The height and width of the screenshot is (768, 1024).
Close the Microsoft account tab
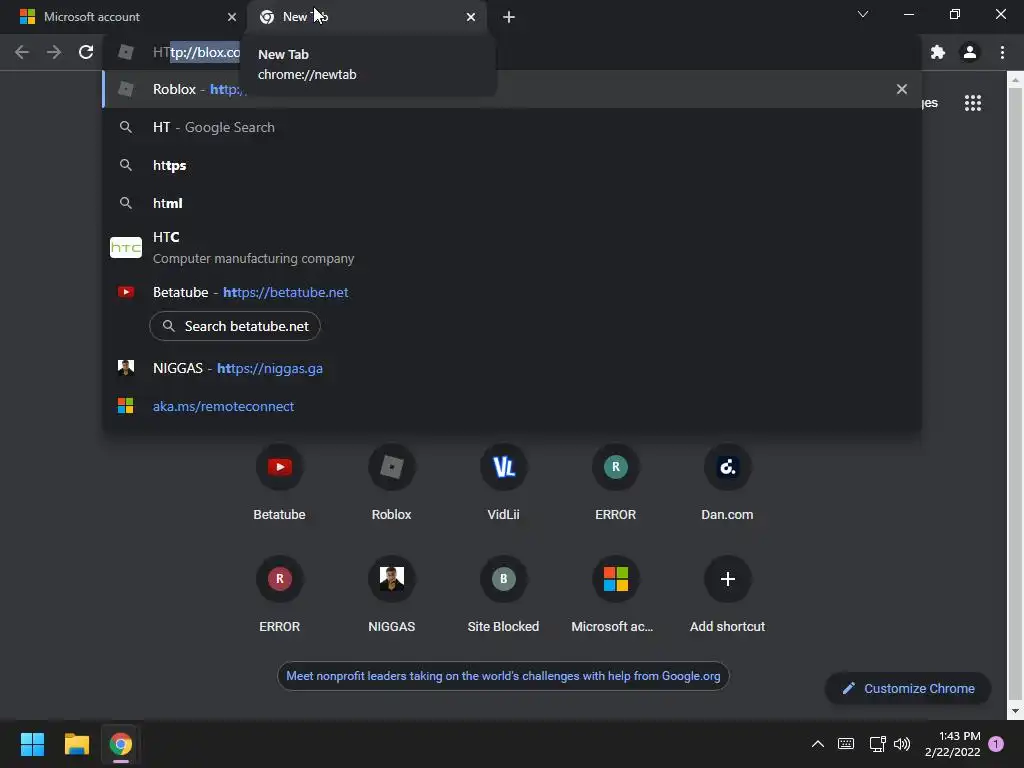click(x=232, y=17)
